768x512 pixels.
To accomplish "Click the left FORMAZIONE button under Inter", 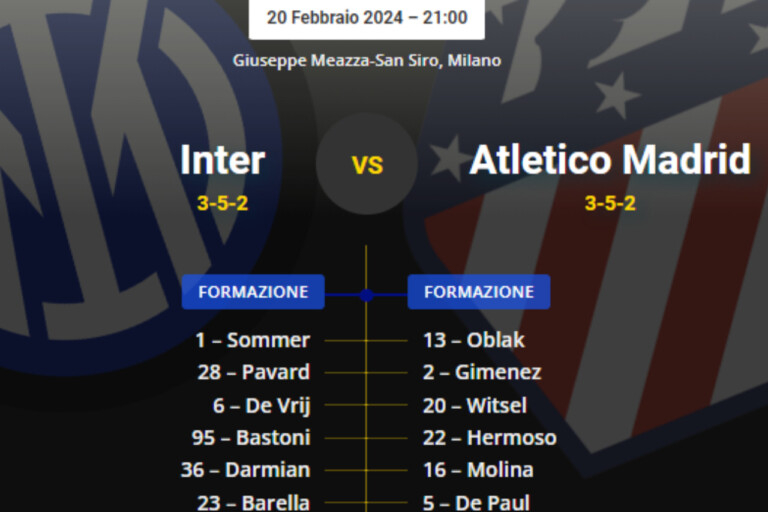I will coord(253,292).
